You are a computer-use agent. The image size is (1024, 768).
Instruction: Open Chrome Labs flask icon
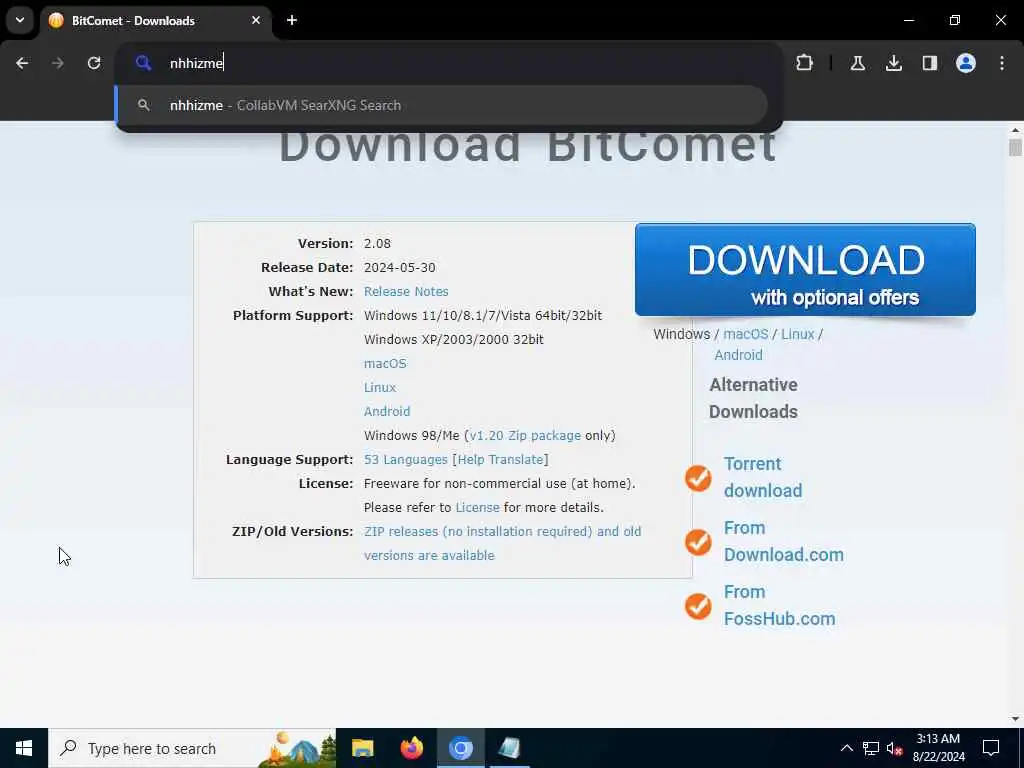point(857,63)
